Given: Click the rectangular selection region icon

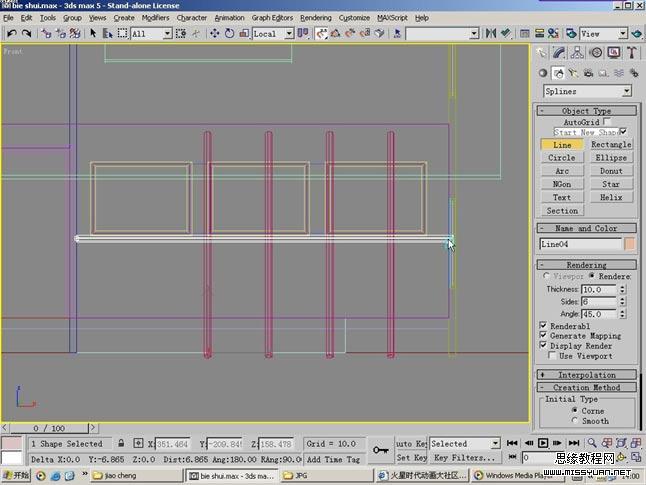Looking at the screenshot, I should 122,33.
